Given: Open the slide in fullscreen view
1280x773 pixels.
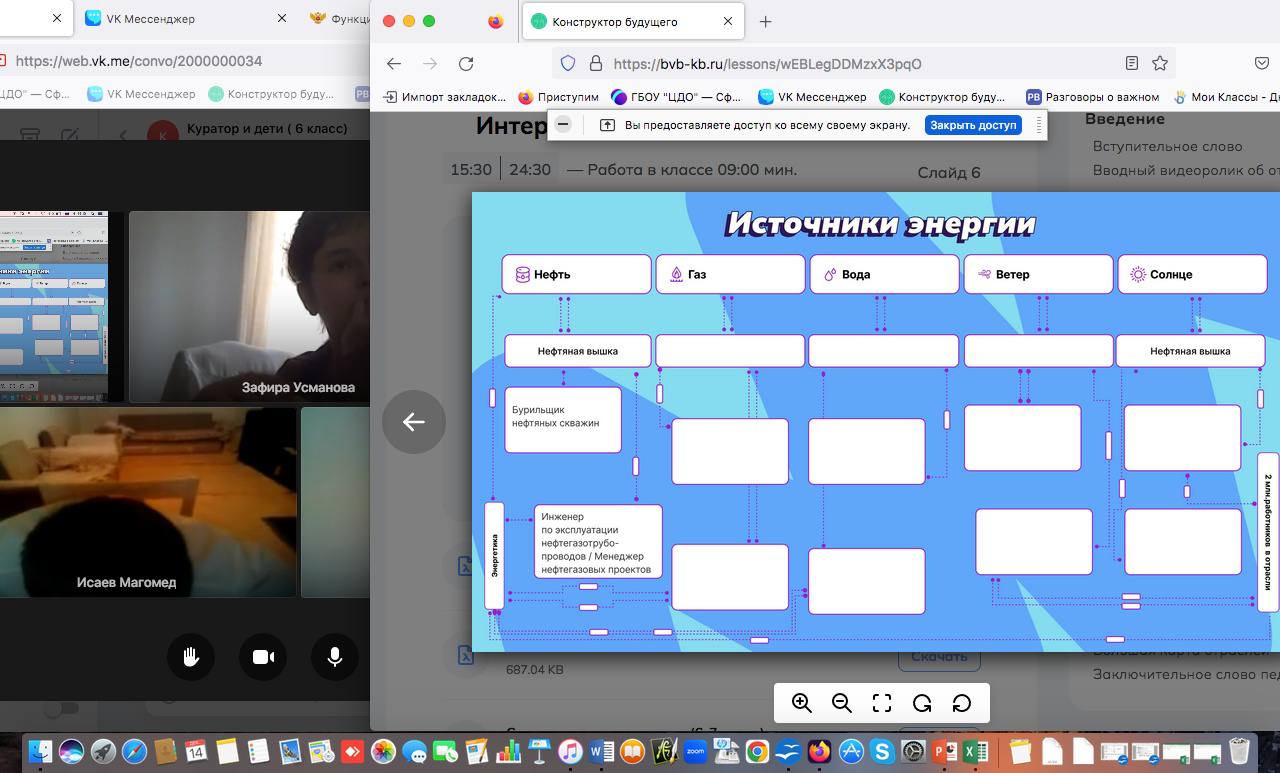Looking at the screenshot, I should (881, 703).
